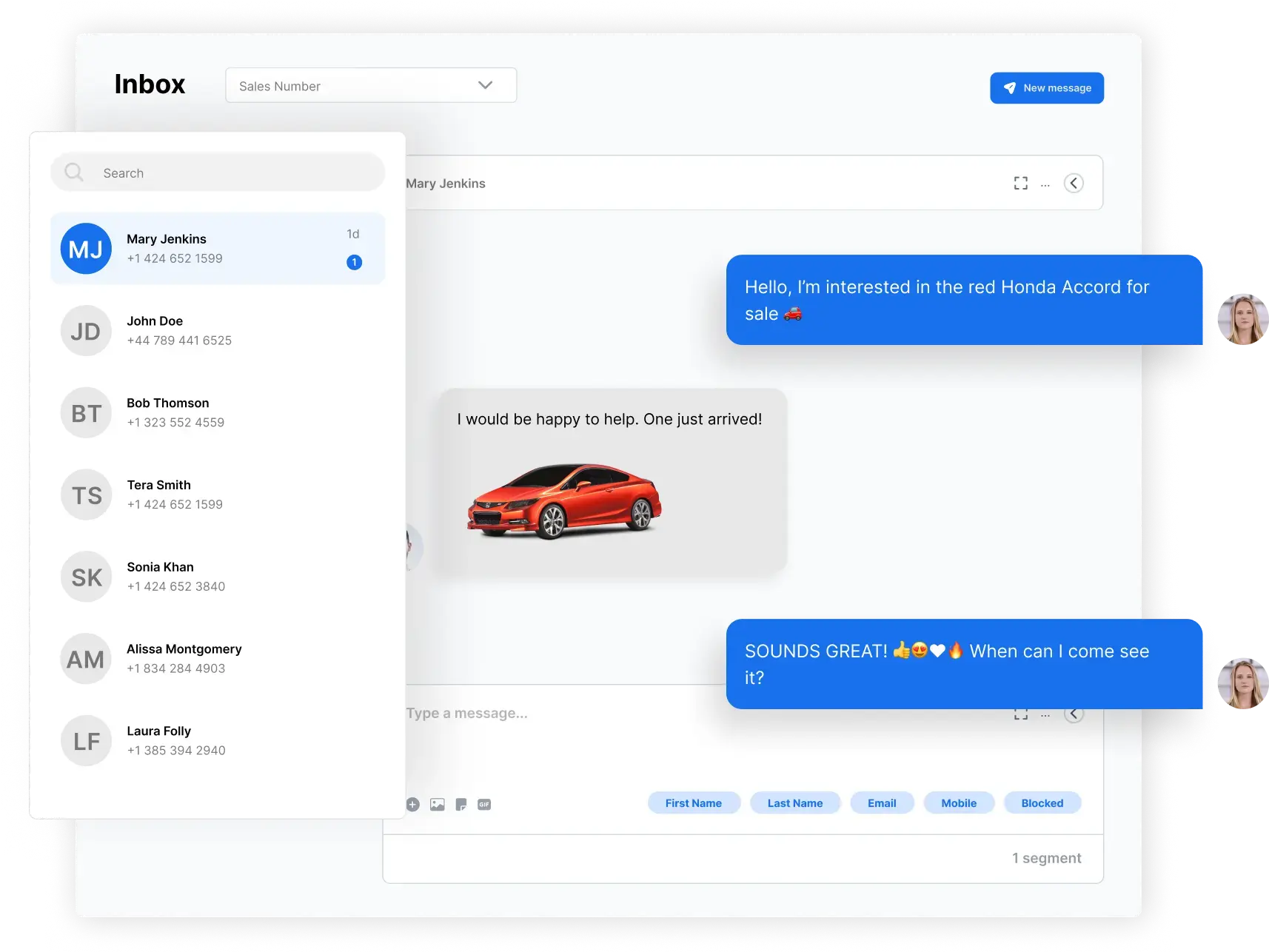
Task: Click the New message button
Action: point(1047,88)
